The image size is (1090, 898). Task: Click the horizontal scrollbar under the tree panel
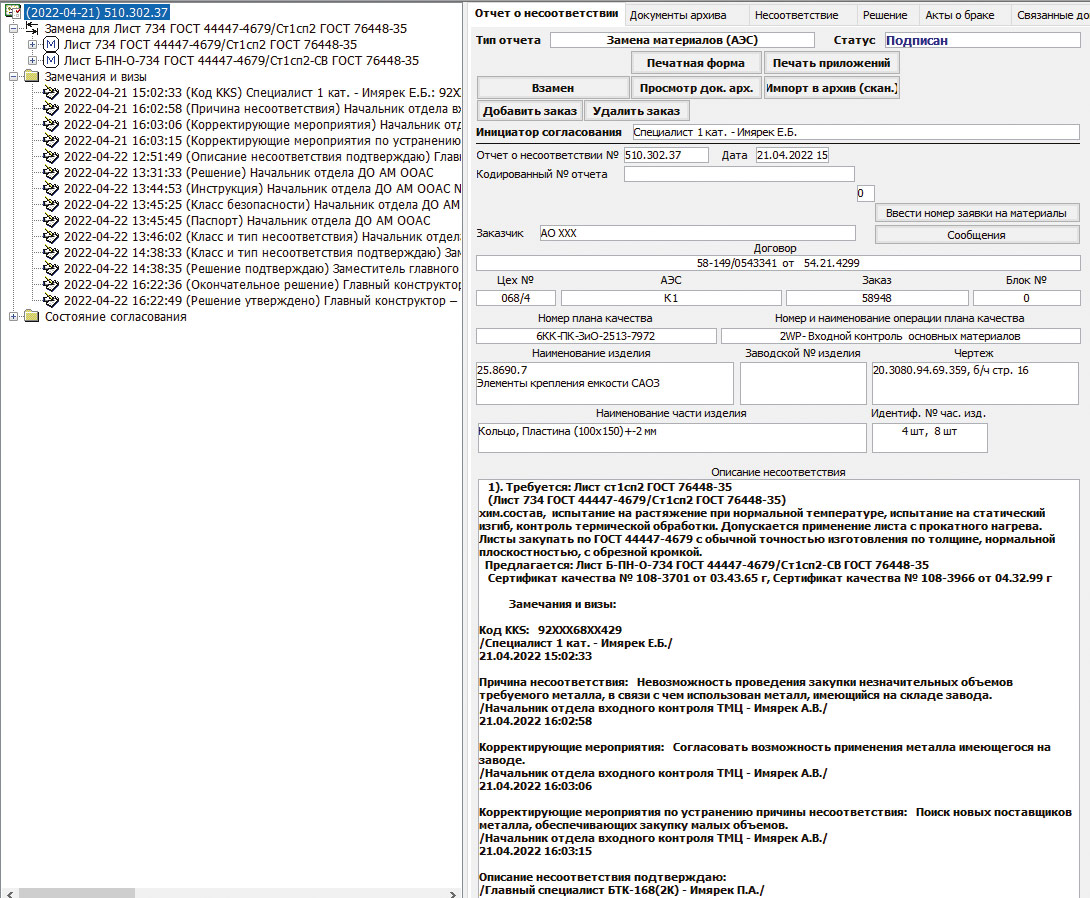[230, 891]
